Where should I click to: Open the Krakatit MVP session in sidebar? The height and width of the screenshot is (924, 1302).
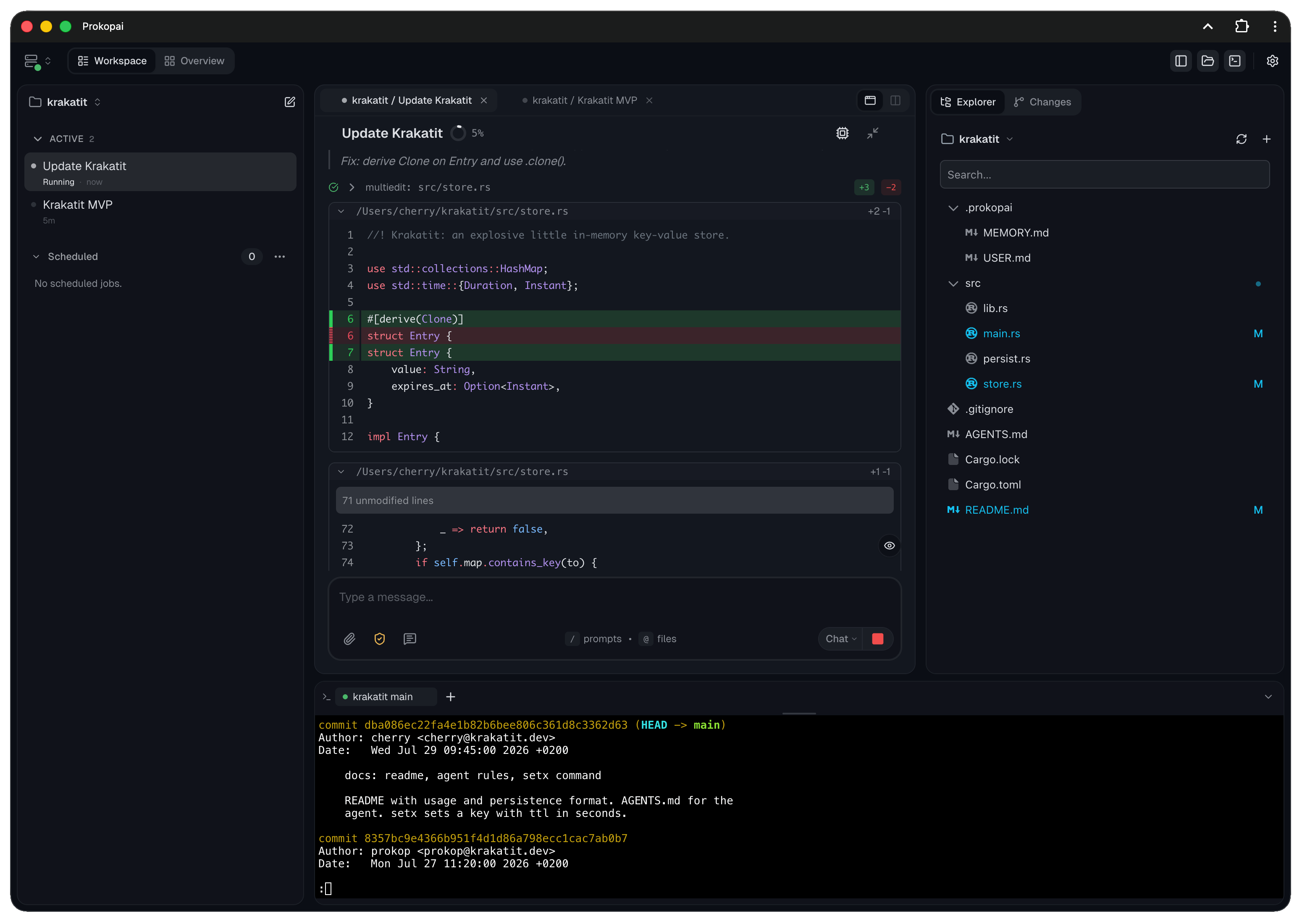coord(160,211)
